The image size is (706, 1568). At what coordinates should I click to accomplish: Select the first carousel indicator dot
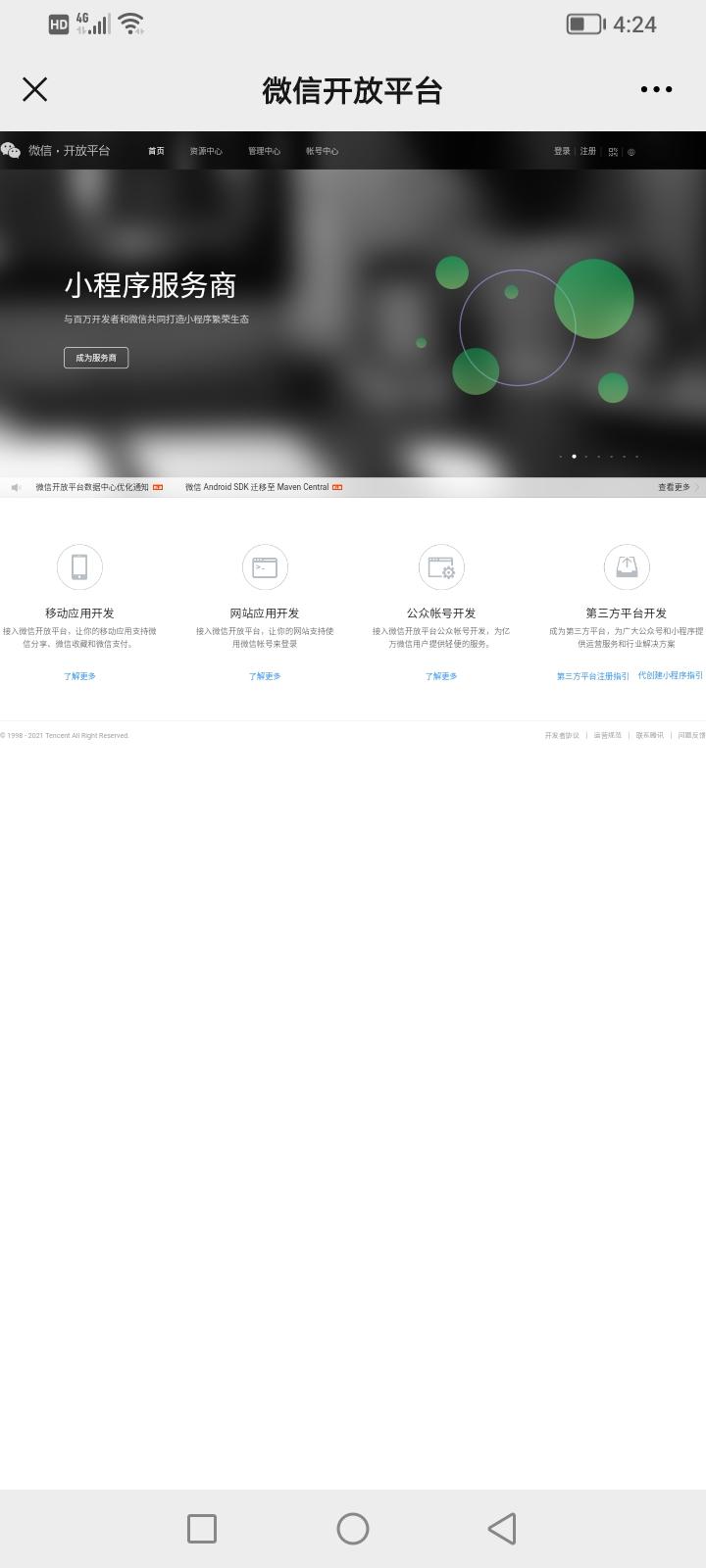tap(561, 456)
